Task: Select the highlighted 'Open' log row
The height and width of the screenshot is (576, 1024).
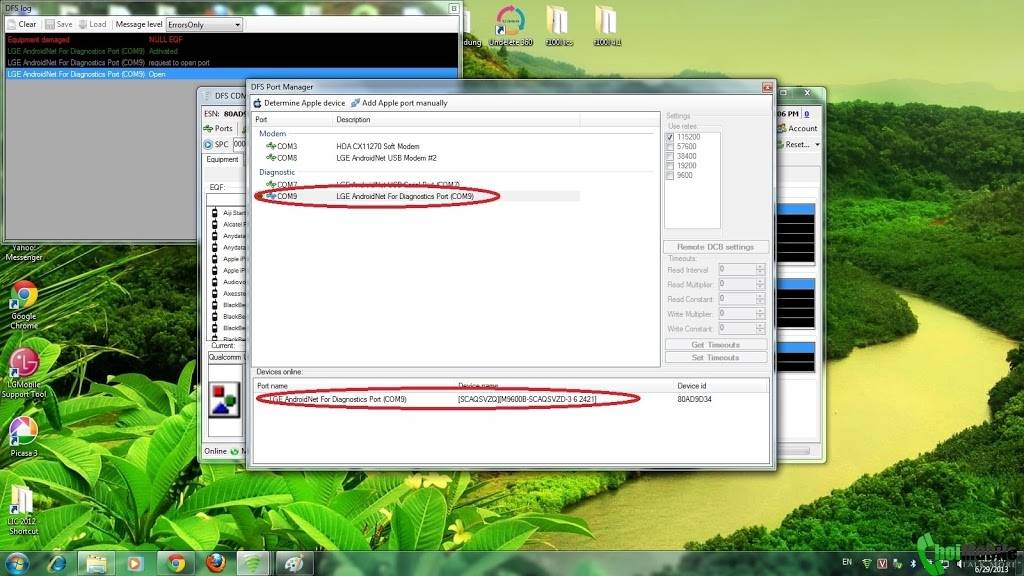Action: (x=232, y=74)
